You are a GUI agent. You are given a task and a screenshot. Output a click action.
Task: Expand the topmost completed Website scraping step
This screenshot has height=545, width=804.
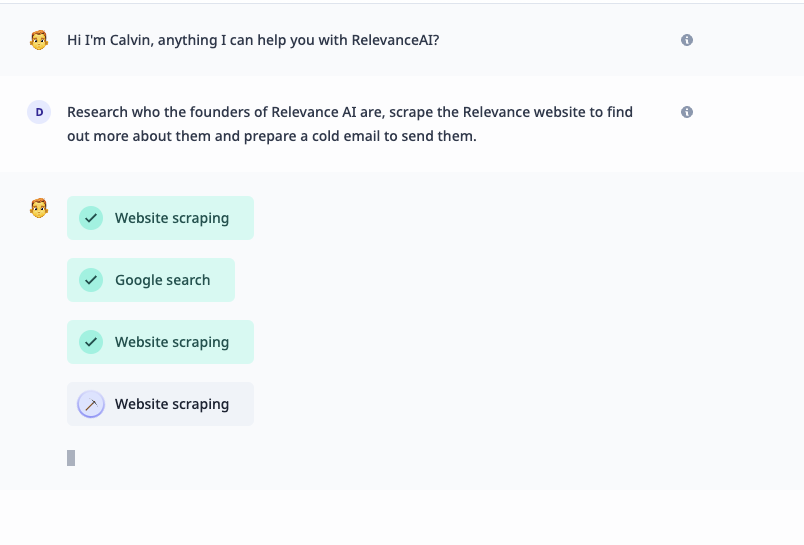pyautogui.click(x=160, y=218)
